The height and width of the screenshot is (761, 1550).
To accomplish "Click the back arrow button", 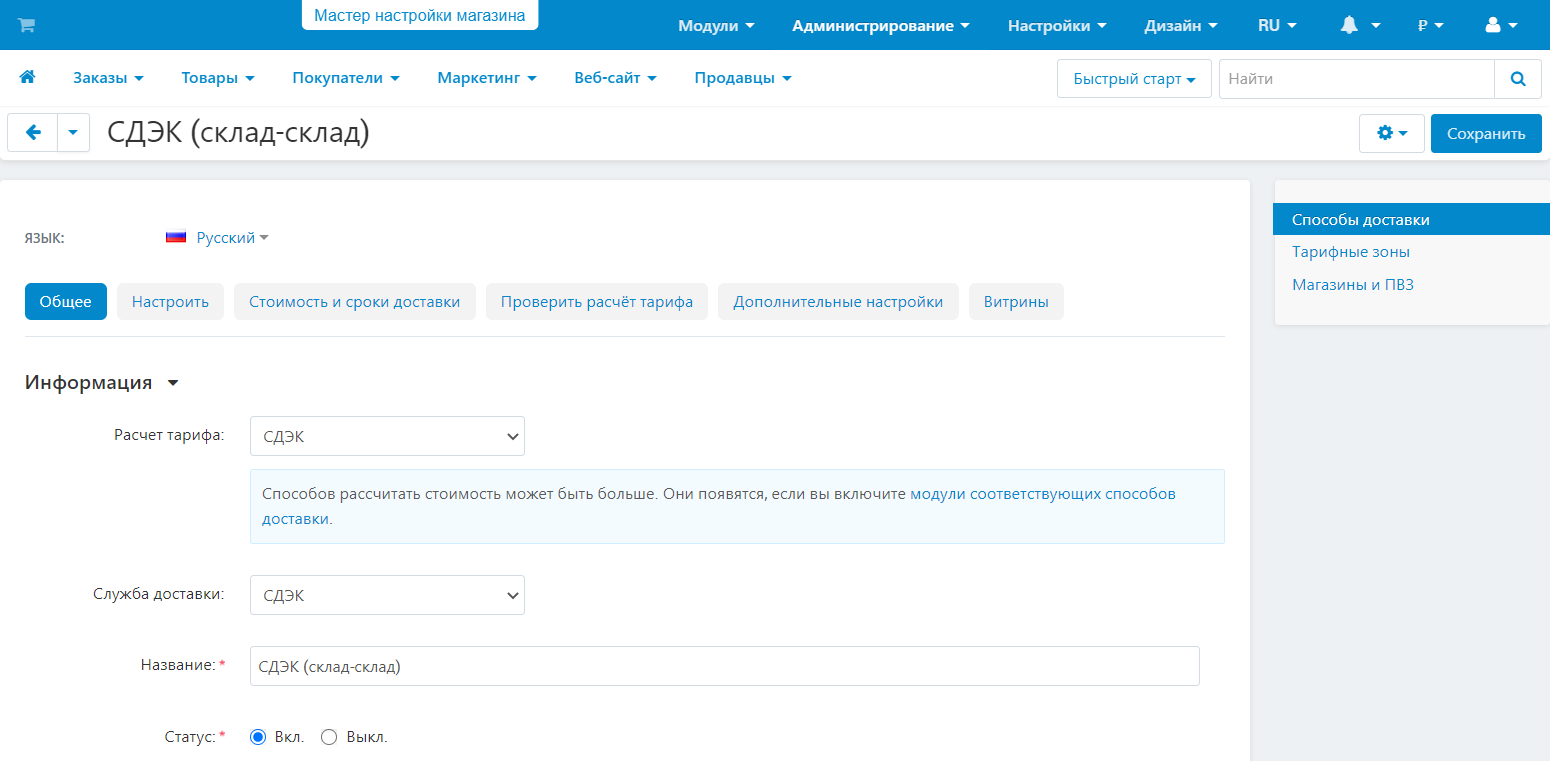I will (33, 133).
